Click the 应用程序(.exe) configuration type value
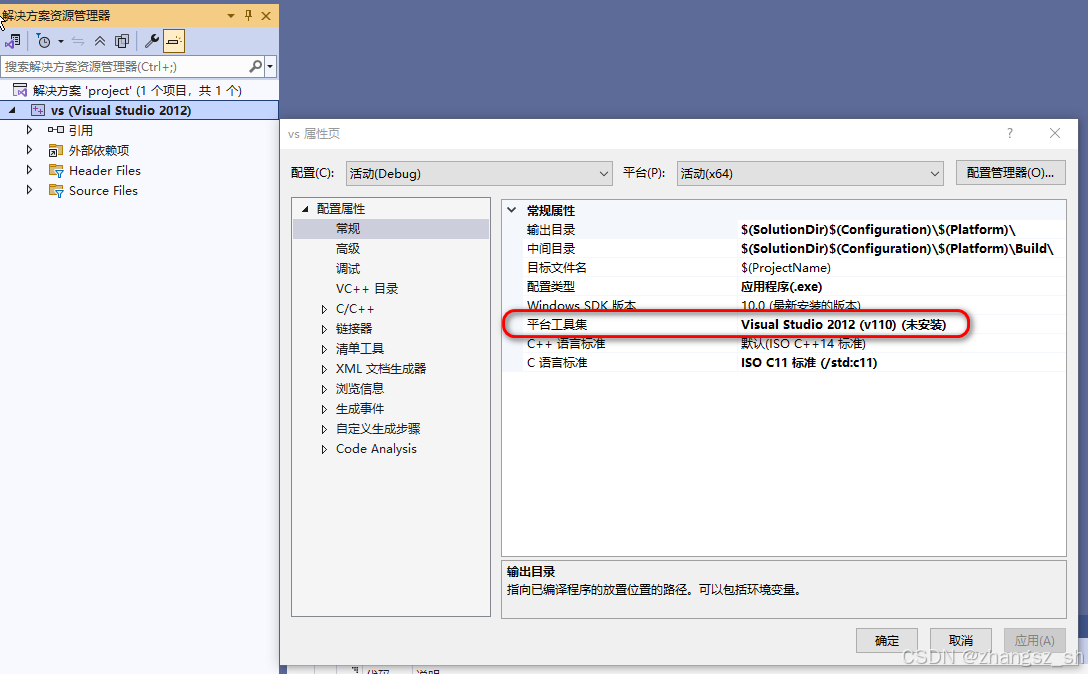Viewport: 1088px width, 674px height. coord(781,287)
